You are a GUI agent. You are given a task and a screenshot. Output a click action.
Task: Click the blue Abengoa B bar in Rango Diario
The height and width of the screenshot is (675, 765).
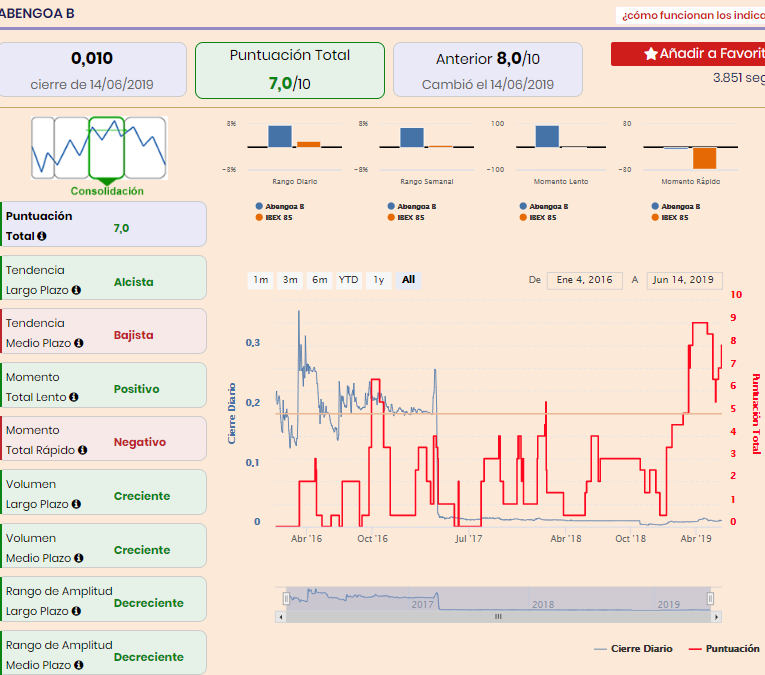[280, 136]
